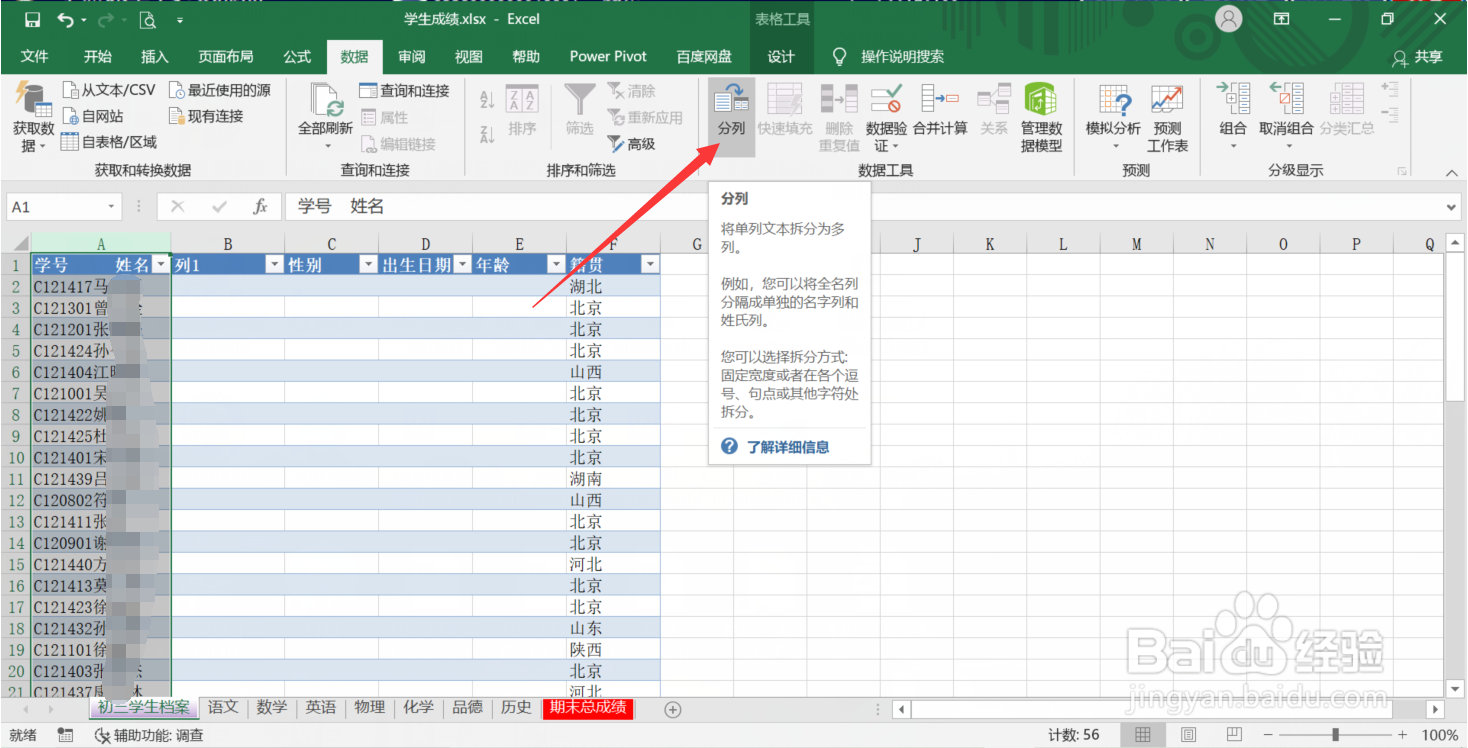Select Normal view in status bar
The width and height of the screenshot is (1468, 748).
tap(1142, 735)
